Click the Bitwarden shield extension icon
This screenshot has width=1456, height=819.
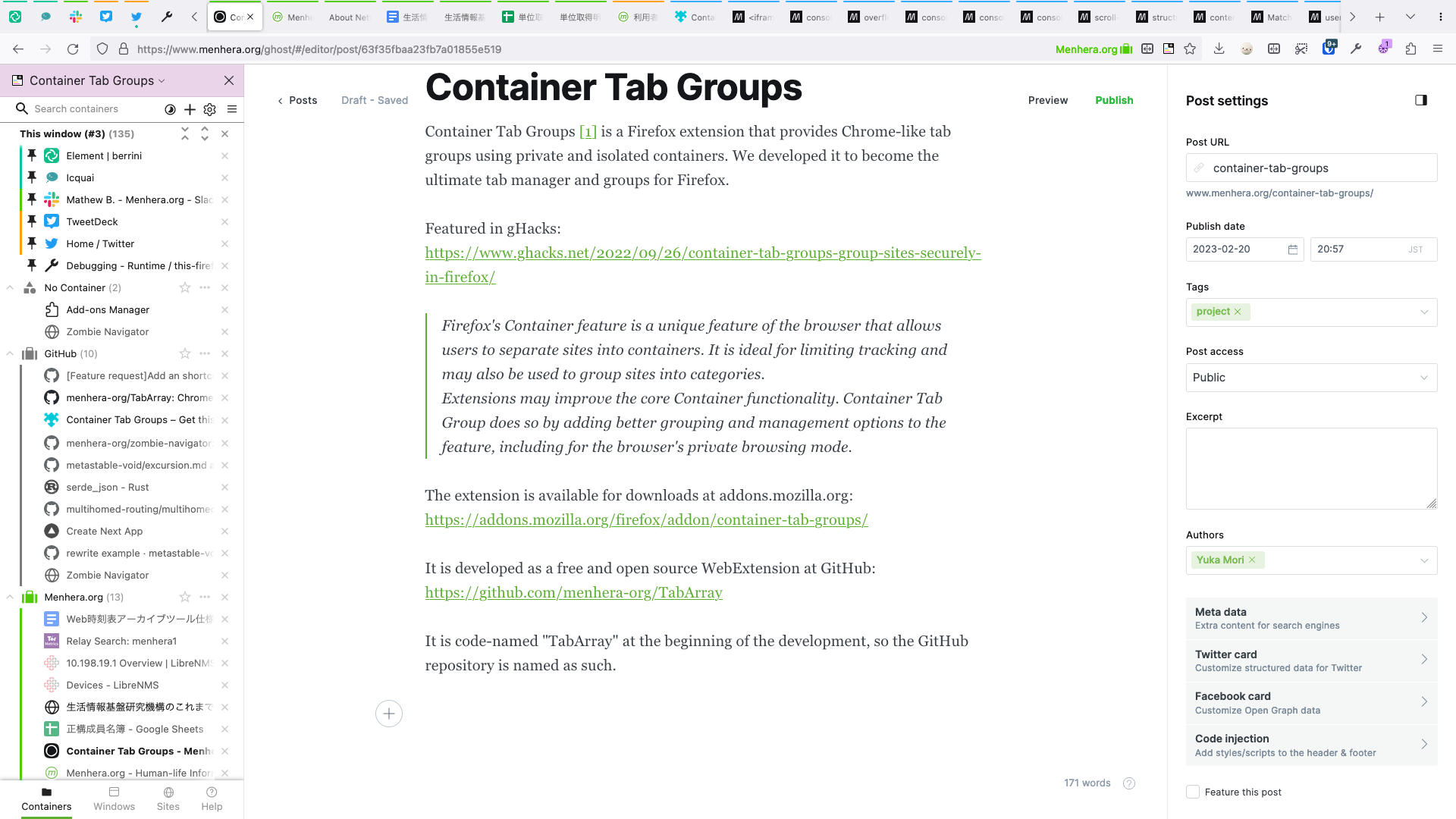pyautogui.click(x=1329, y=48)
